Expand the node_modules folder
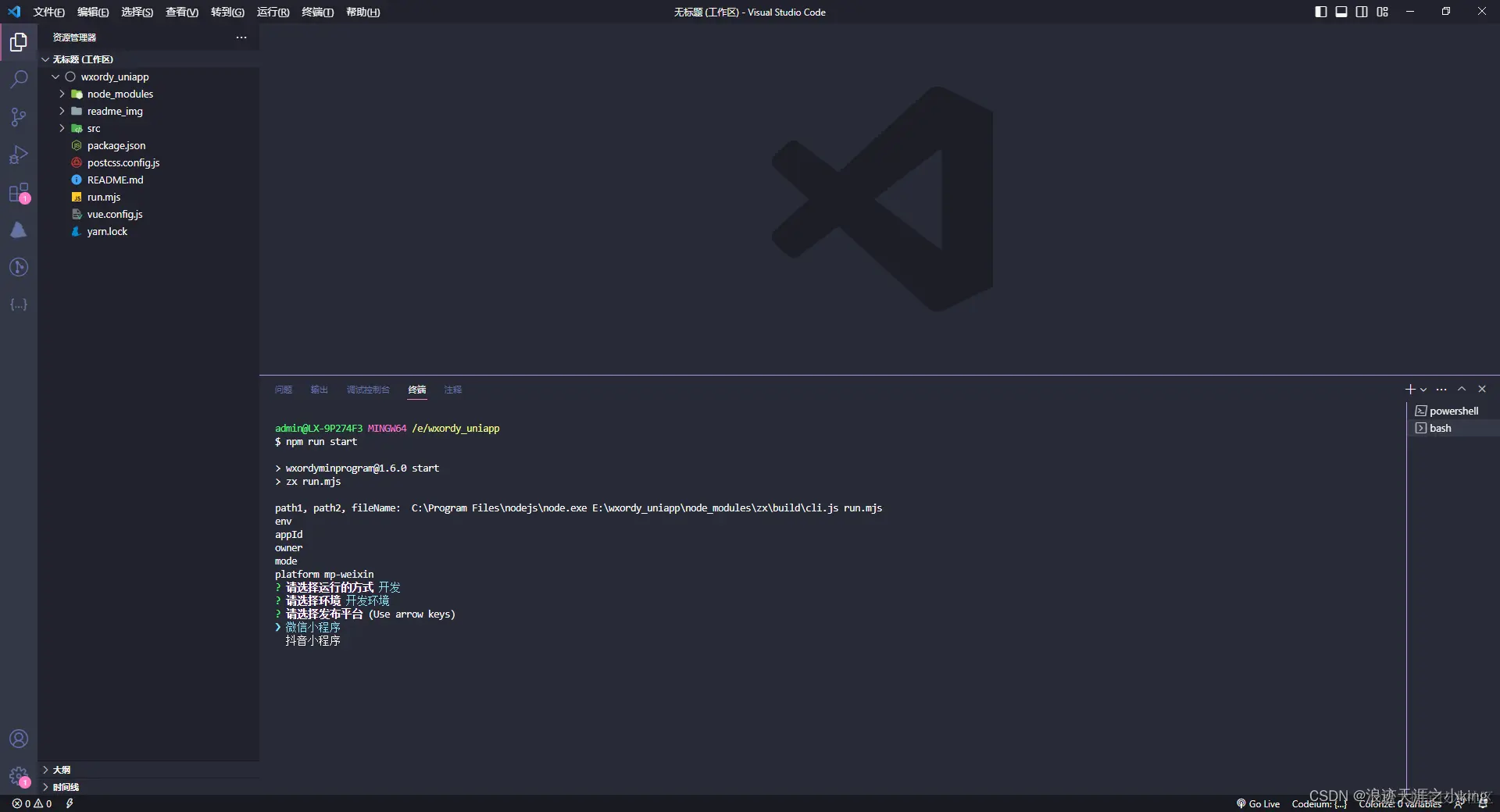The width and height of the screenshot is (1500, 812). (x=148, y=94)
